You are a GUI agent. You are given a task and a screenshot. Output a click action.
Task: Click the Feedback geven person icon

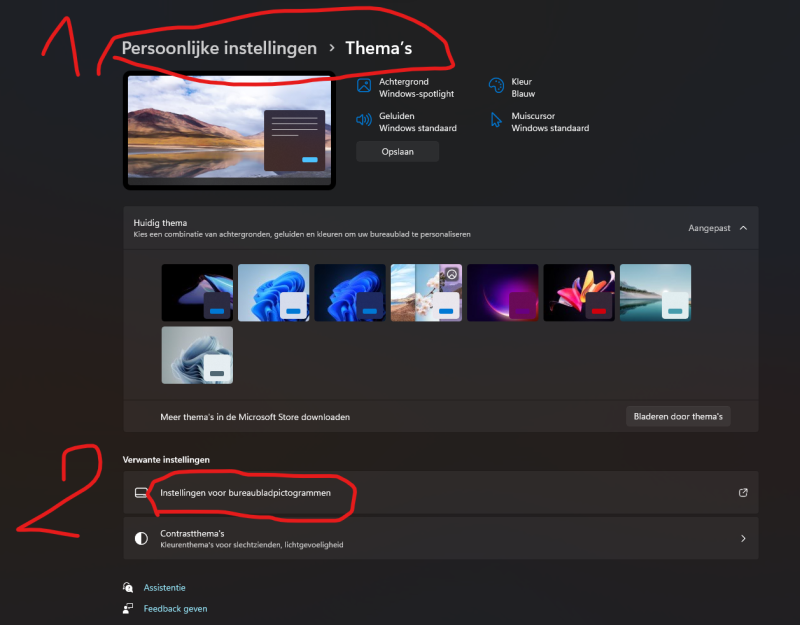click(x=128, y=608)
